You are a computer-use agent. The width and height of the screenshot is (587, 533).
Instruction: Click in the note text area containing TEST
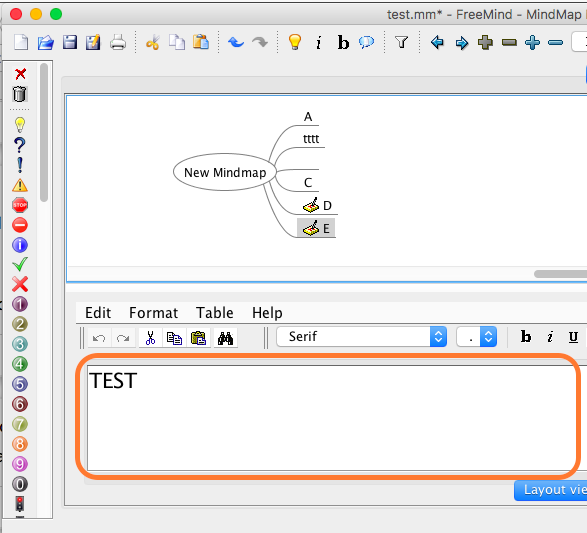click(331, 418)
